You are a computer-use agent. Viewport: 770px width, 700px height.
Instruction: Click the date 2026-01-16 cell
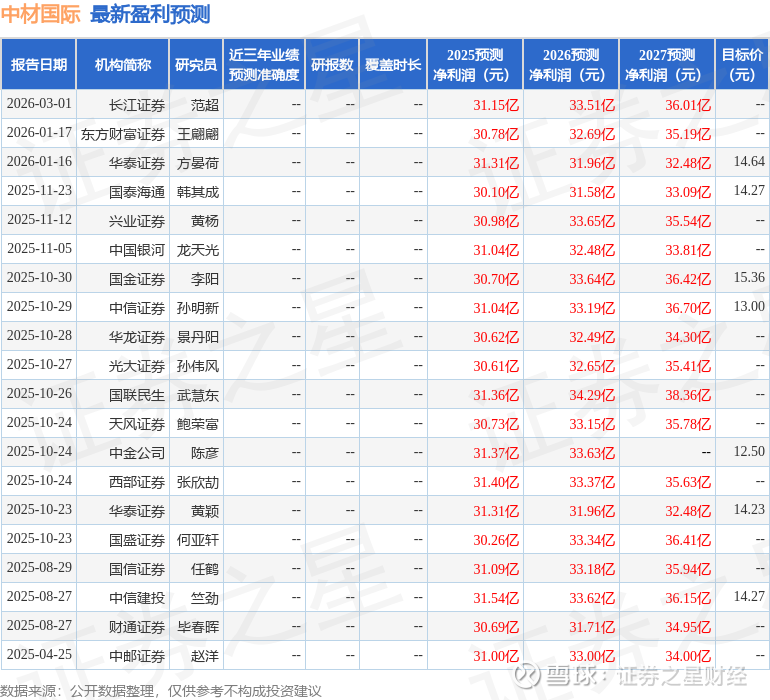[39, 162]
